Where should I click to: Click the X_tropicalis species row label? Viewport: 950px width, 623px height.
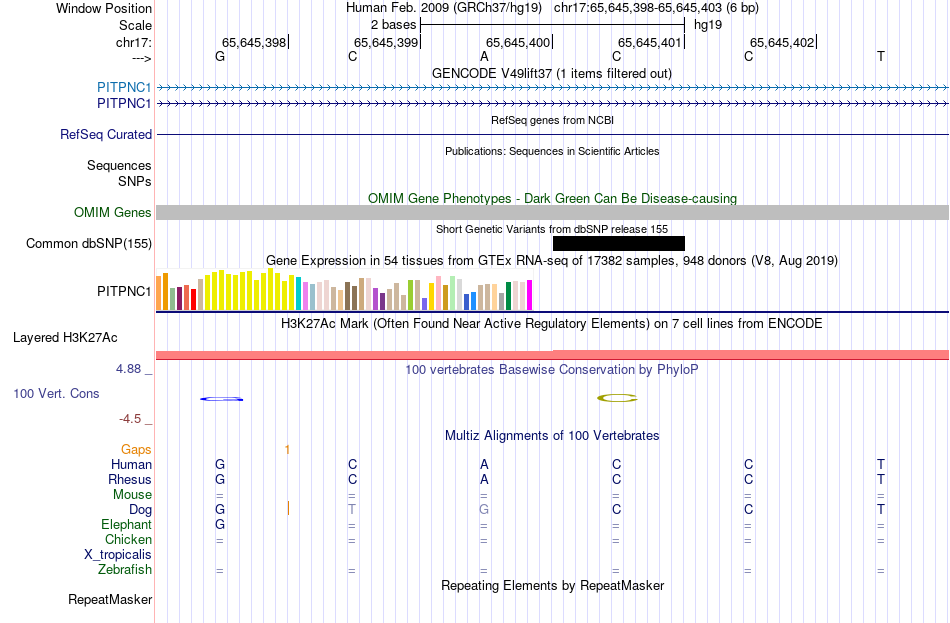[x=118, y=555]
